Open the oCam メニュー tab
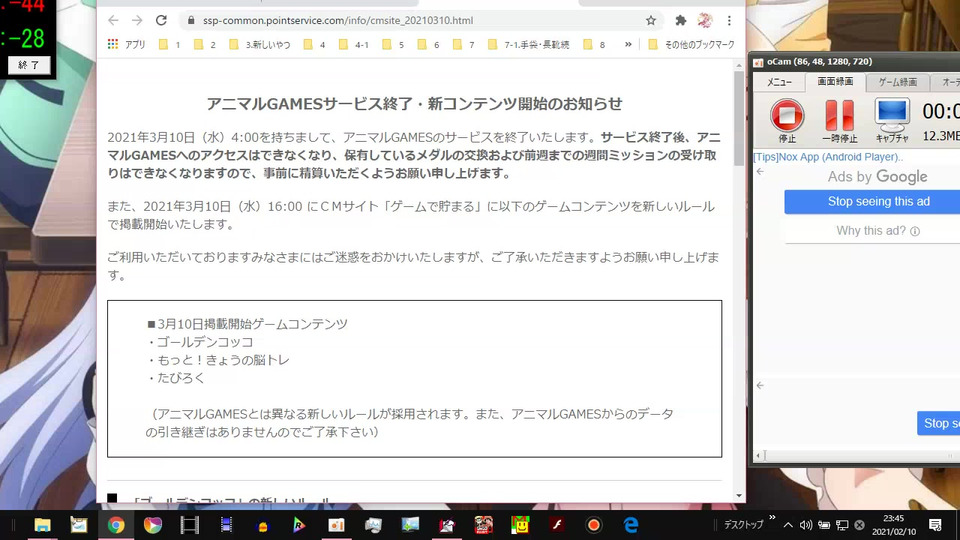 779,82
